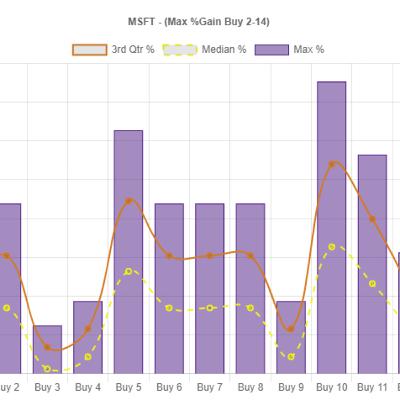Viewport: 400px width, 400px height.
Task: Select the Buy 9 purple Max bar
Action: [291, 337]
